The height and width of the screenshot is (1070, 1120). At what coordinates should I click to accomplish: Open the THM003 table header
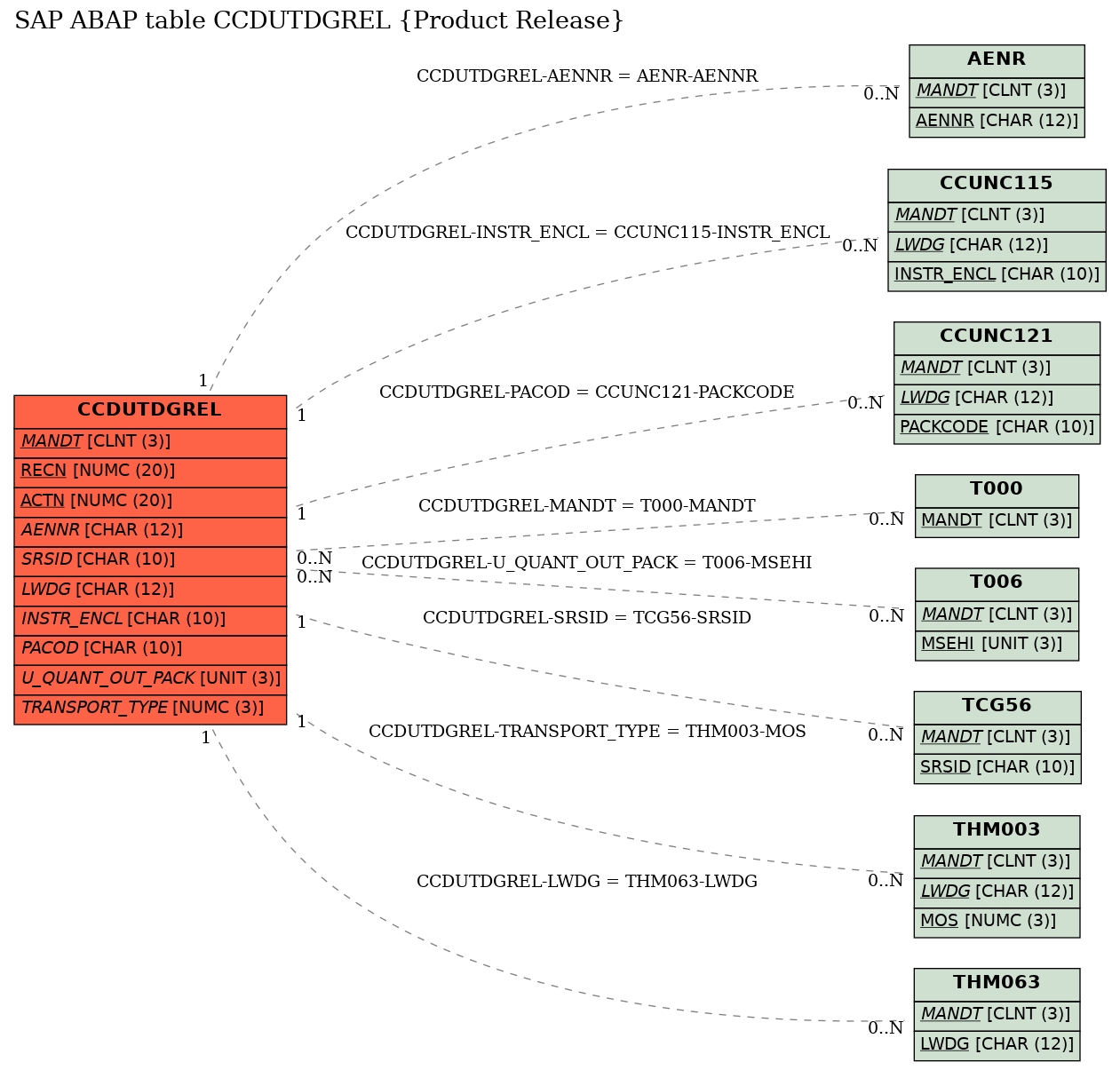click(997, 831)
